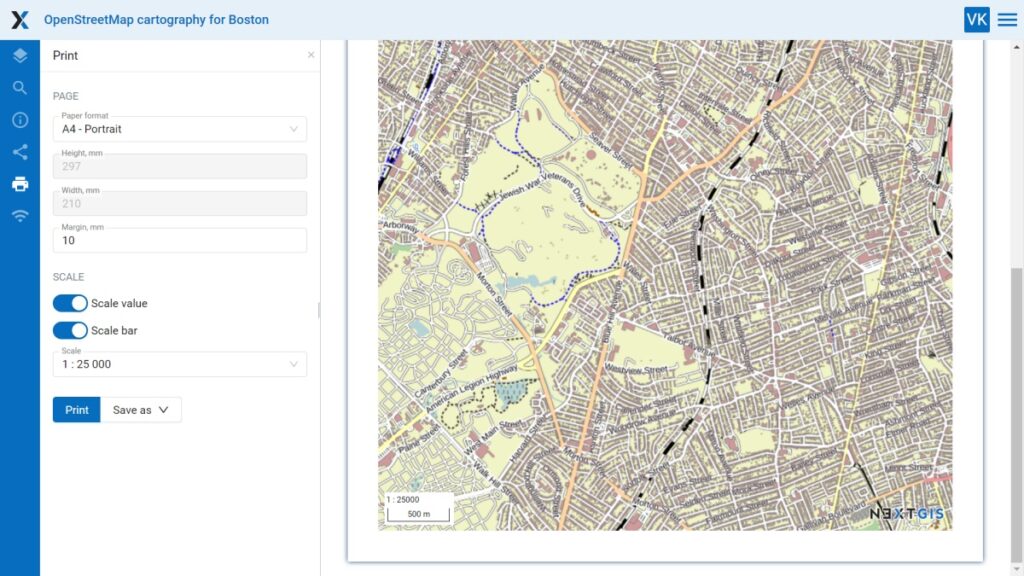Click the "American Legion Highway" map label
Viewport: 1024px width, 576px height.
[472, 389]
